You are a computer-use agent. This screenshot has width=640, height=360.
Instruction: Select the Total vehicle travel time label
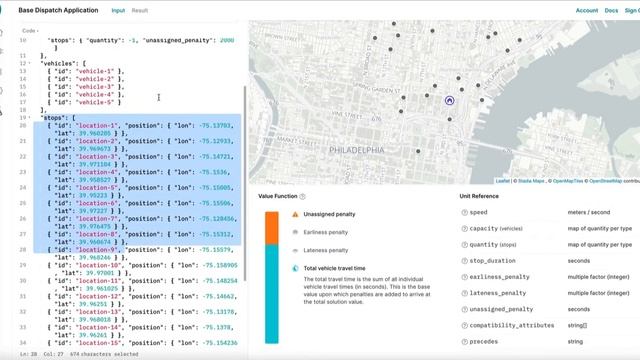click(x=334, y=268)
